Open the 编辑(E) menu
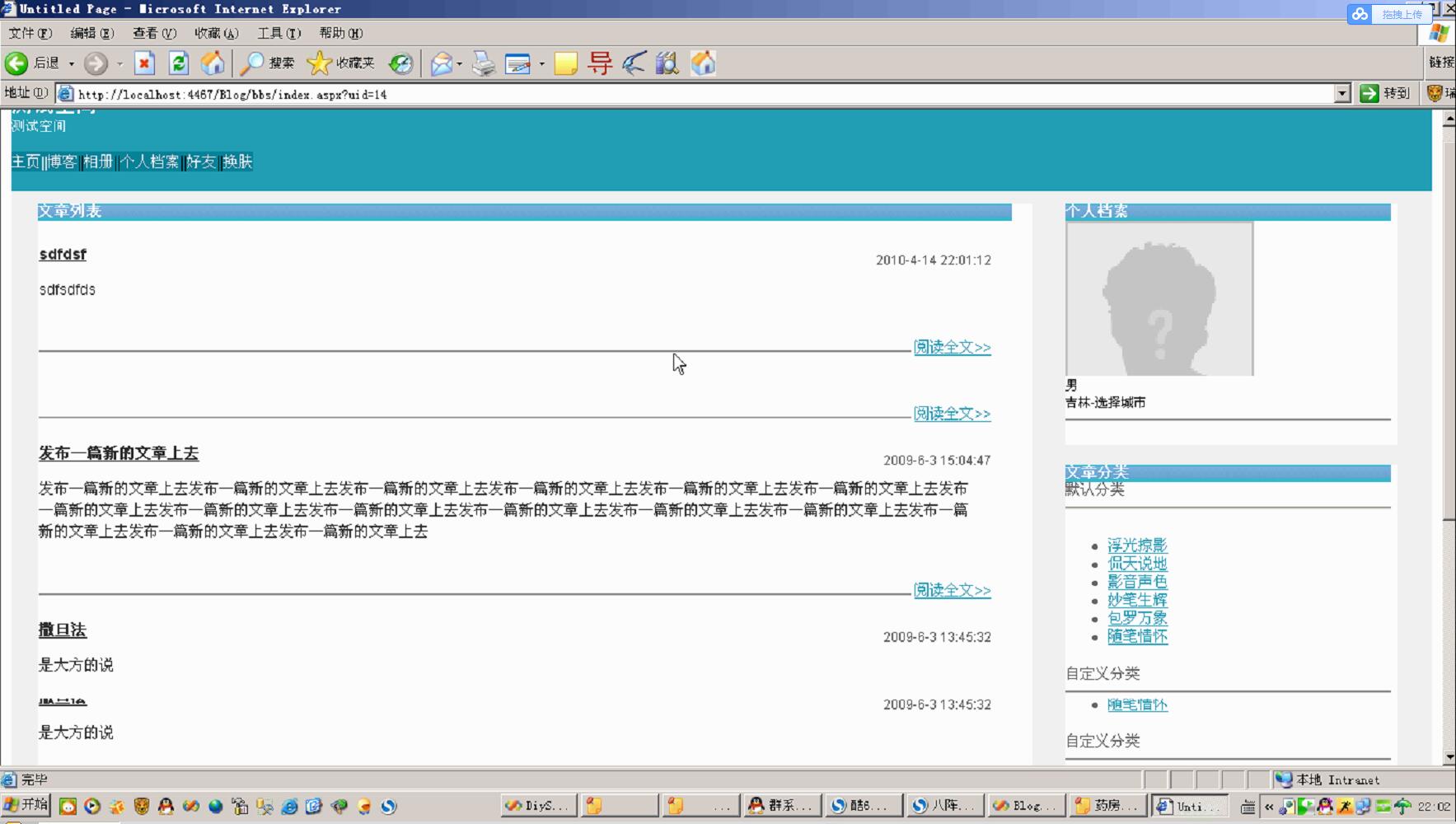The width and height of the screenshot is (1456, 824). (x=91, y=33)
